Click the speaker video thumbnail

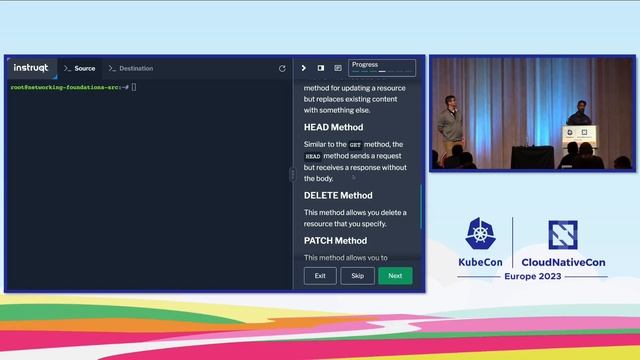click(533, 113)
